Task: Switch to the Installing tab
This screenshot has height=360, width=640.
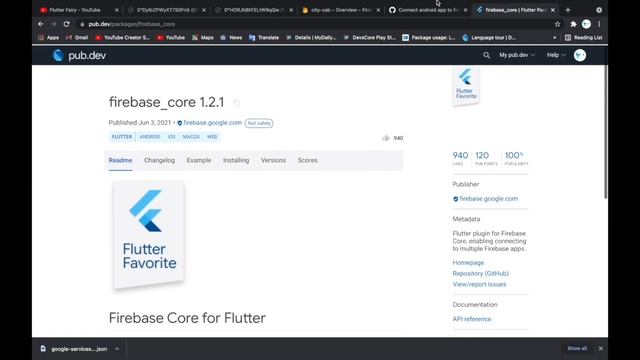Action: coord(236,160)
